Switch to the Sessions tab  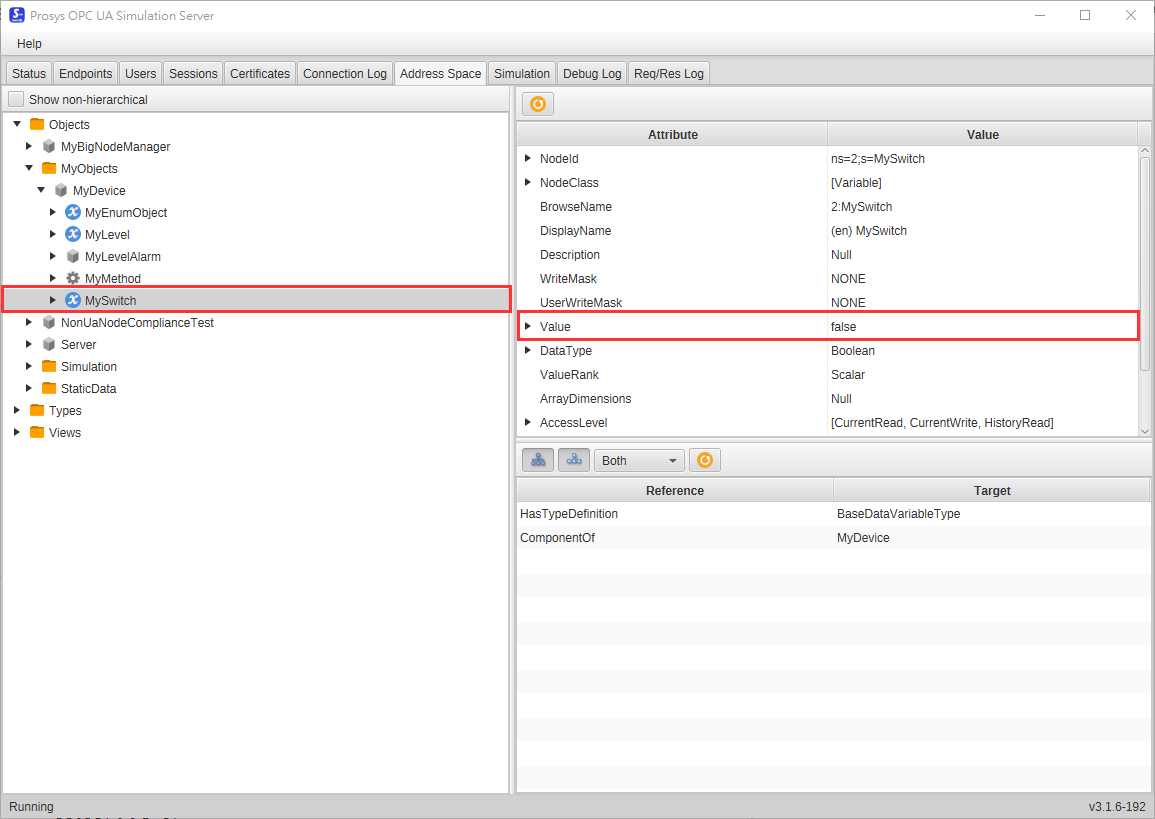click(x=193, y=74)
